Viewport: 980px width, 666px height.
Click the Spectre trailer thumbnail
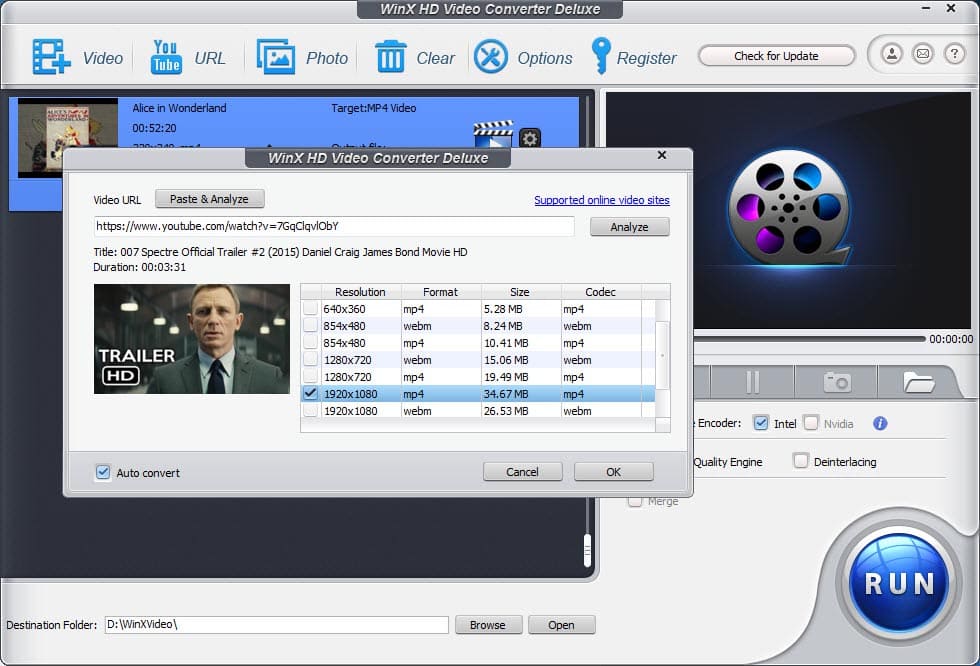click(192, 339)
